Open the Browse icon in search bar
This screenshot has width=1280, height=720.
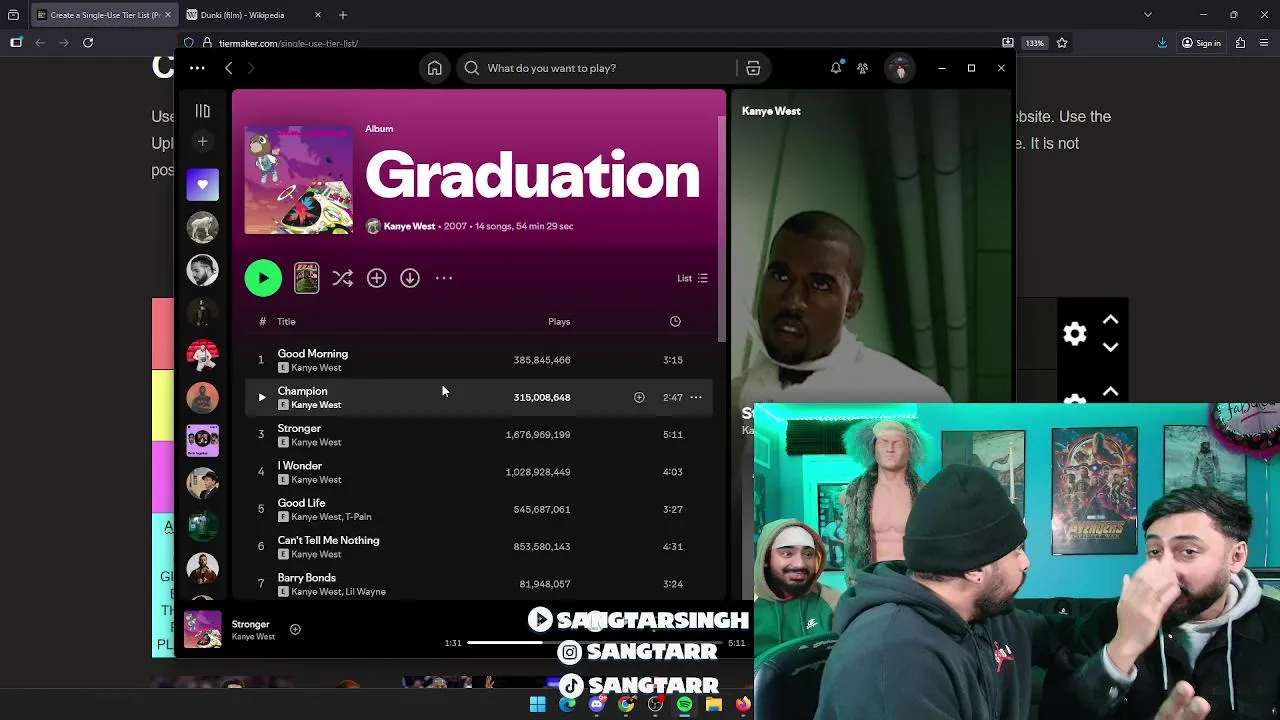click(x=753, y=68)
